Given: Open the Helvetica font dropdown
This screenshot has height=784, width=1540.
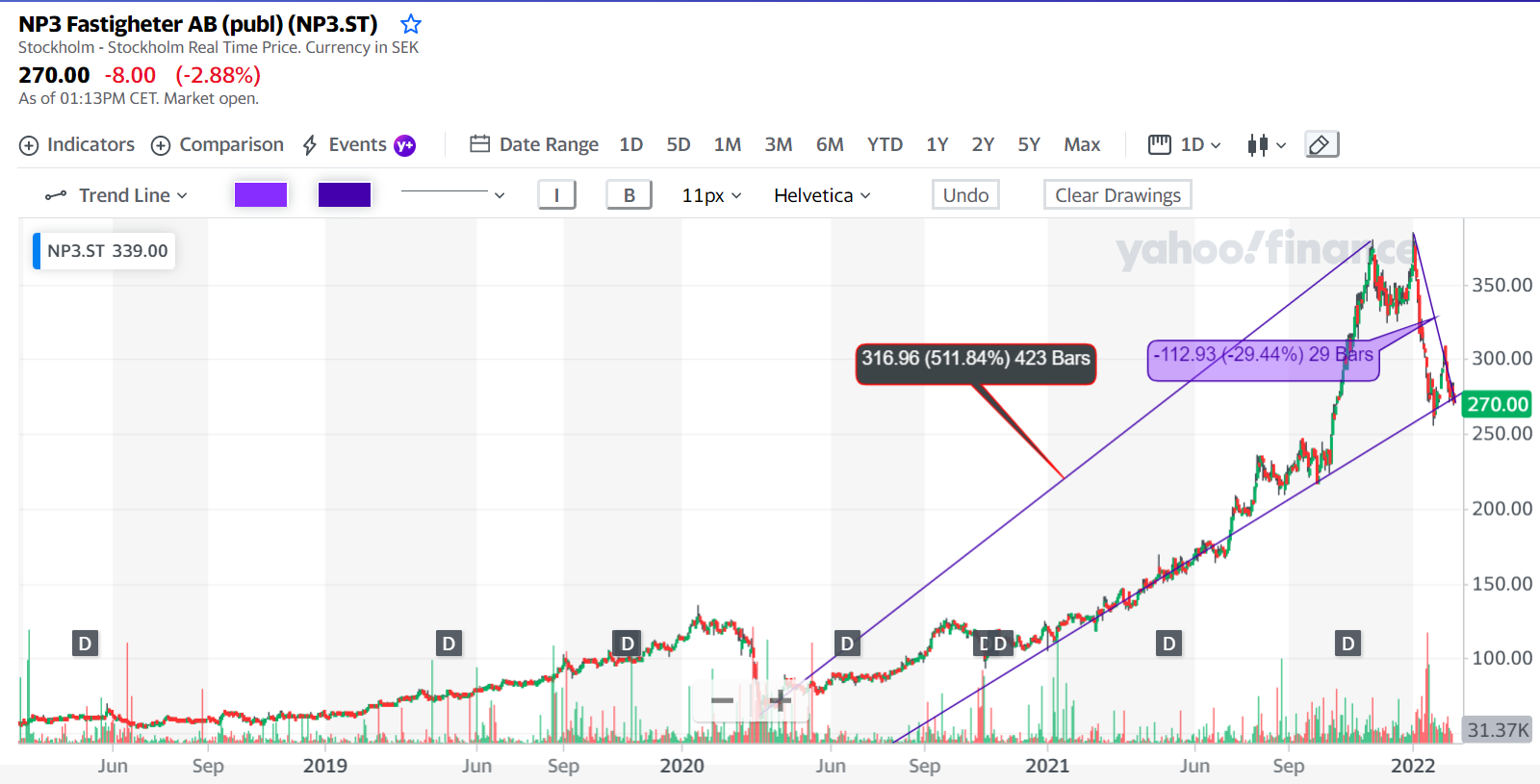Looking at the screenshot, I should pyautogui.click(x=822, y=195).
